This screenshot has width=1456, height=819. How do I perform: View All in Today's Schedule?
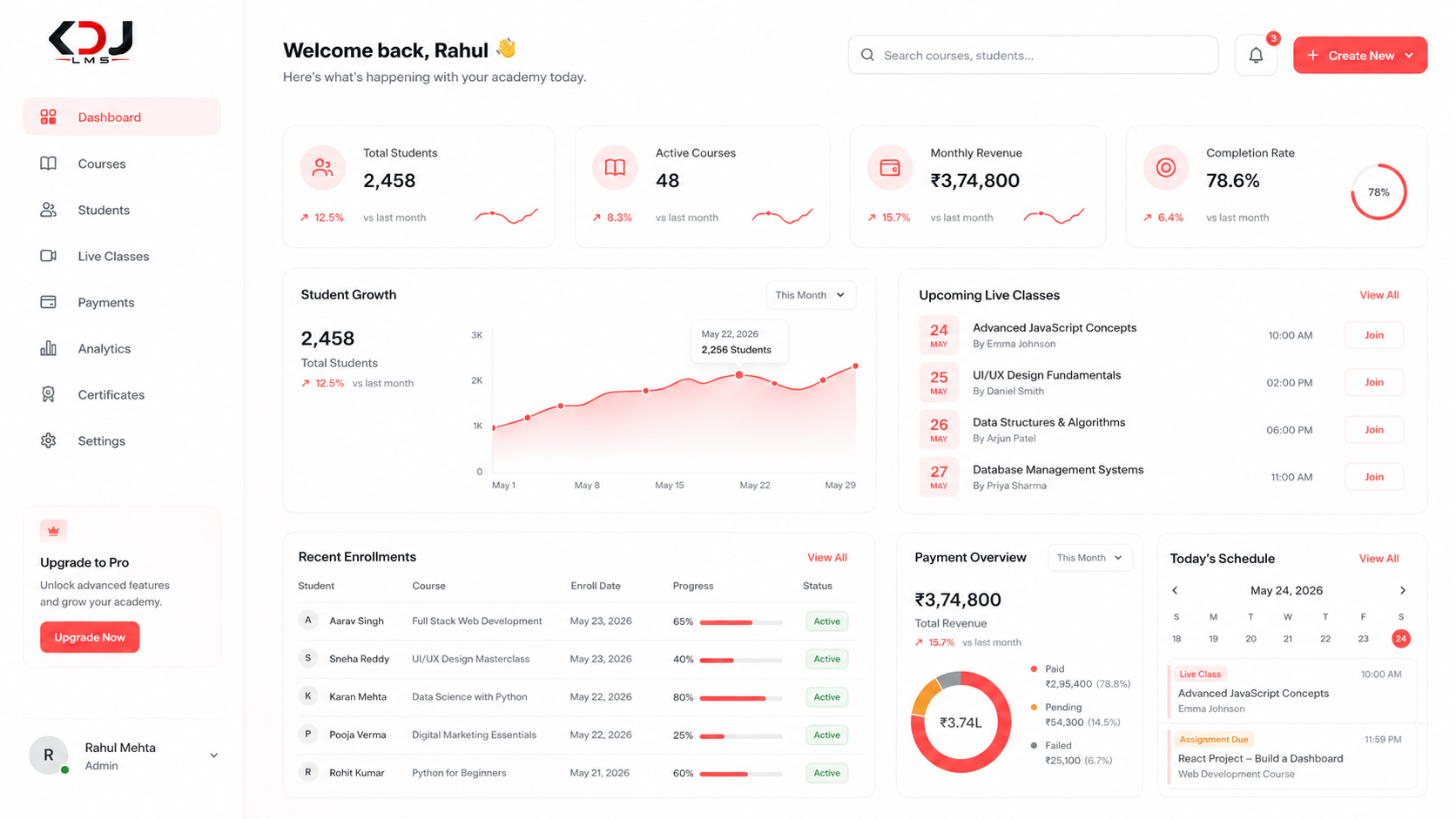[1379, 558]
